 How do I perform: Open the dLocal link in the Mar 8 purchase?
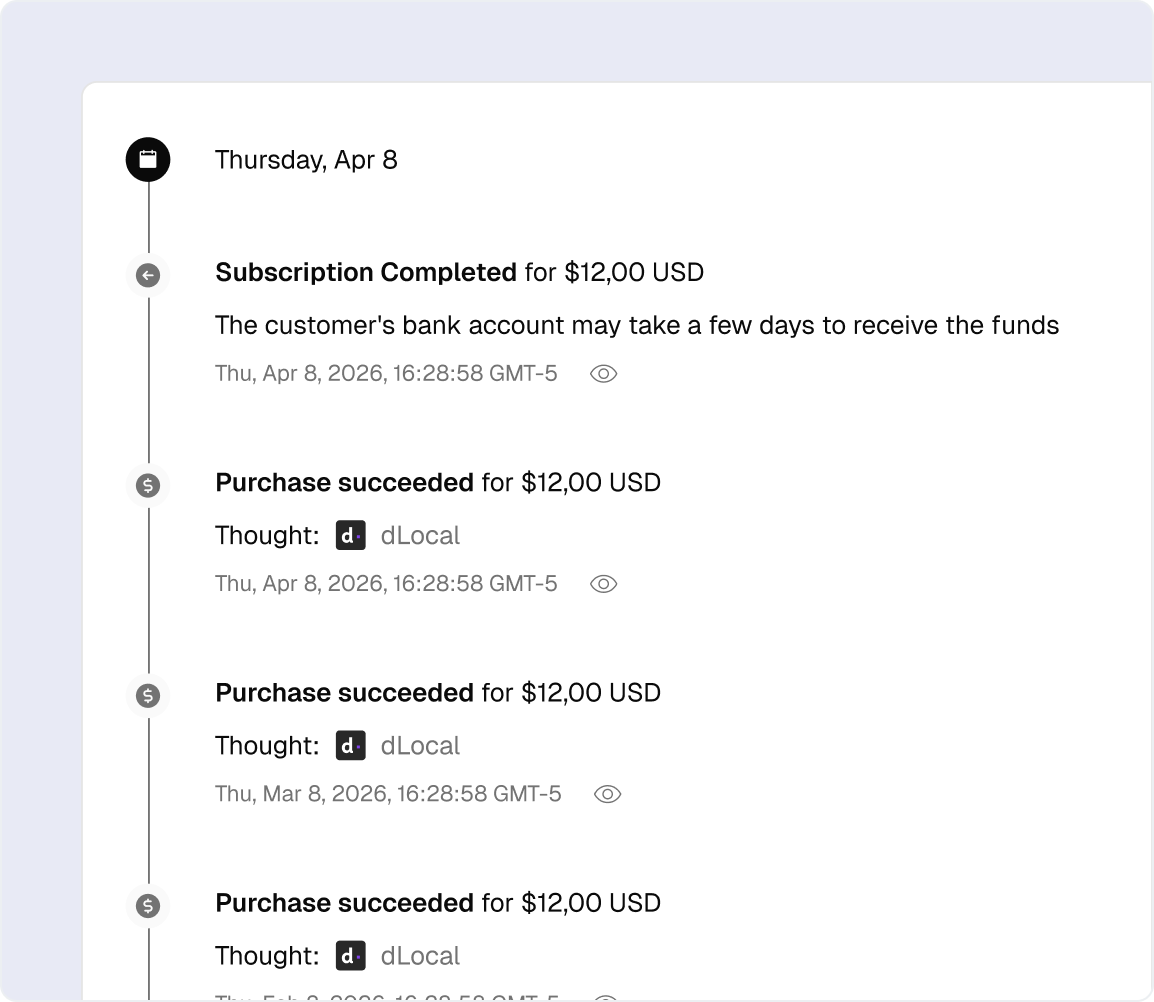(420, 746)
